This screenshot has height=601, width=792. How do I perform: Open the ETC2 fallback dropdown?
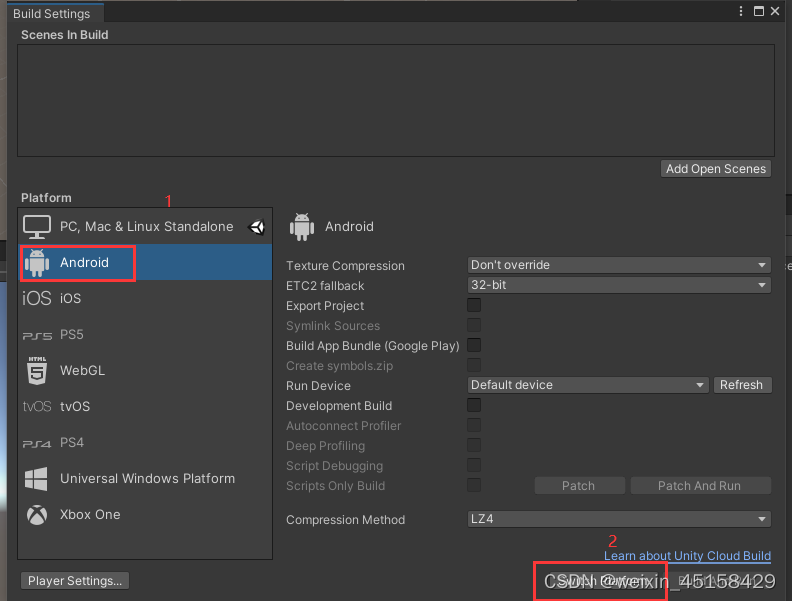(619, 285)
